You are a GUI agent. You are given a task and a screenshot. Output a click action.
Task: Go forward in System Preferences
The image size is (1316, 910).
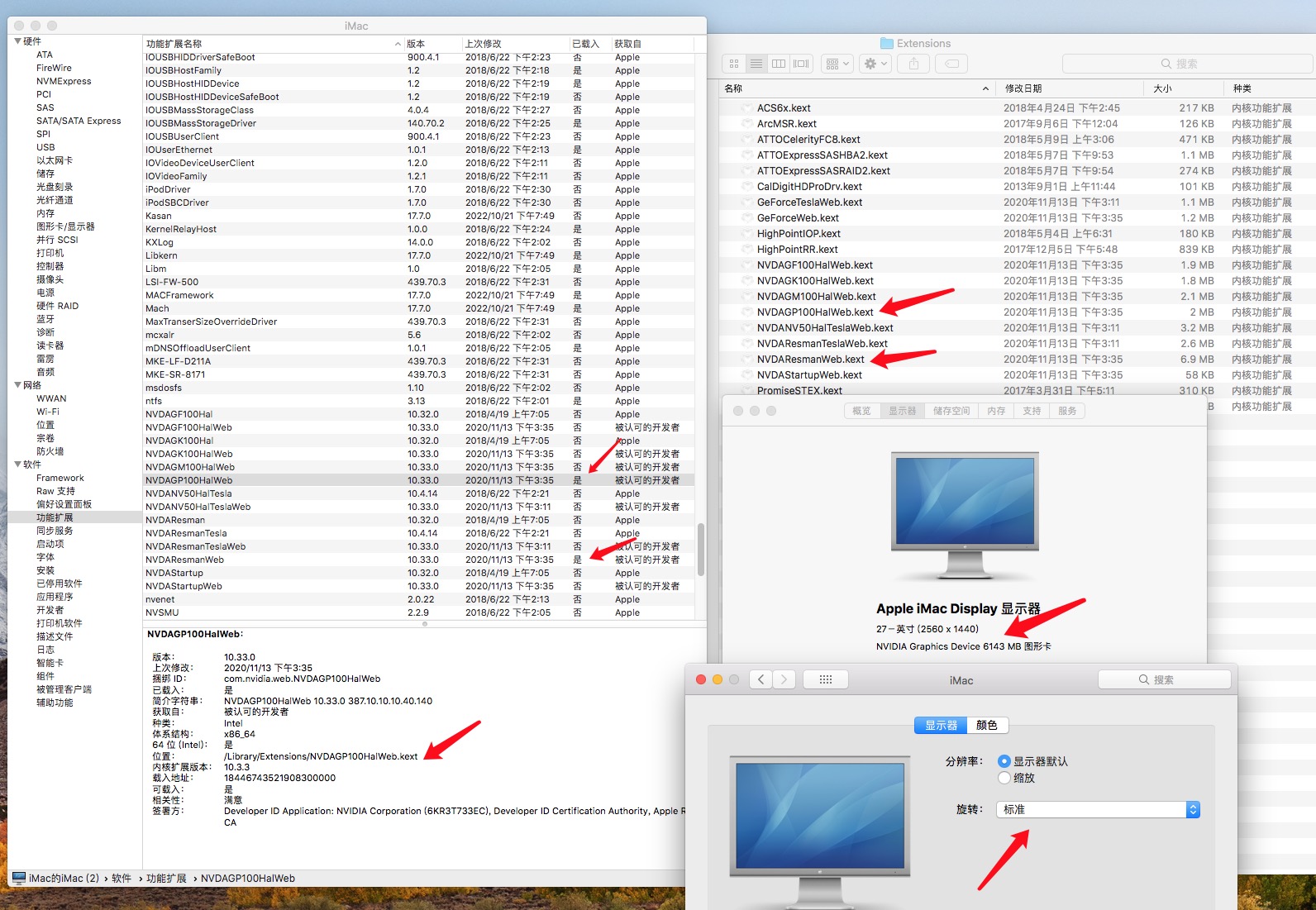click(784, 679)
